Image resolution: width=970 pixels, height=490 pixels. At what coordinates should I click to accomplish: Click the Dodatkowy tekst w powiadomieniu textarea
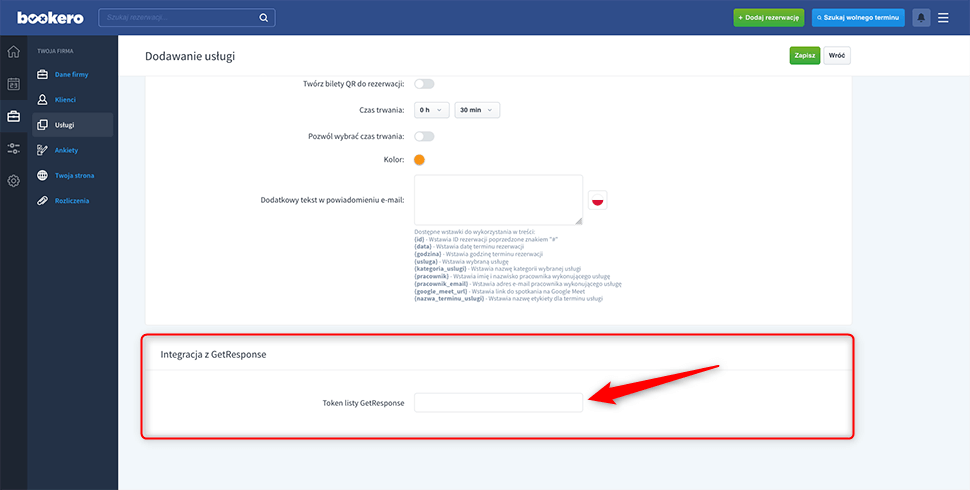[499, 200]
